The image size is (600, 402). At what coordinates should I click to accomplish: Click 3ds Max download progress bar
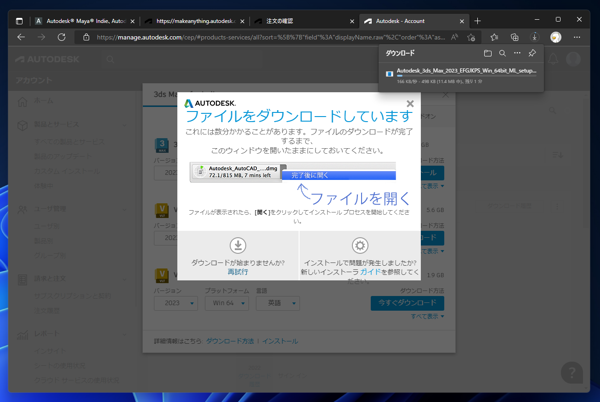coord(466,76)
